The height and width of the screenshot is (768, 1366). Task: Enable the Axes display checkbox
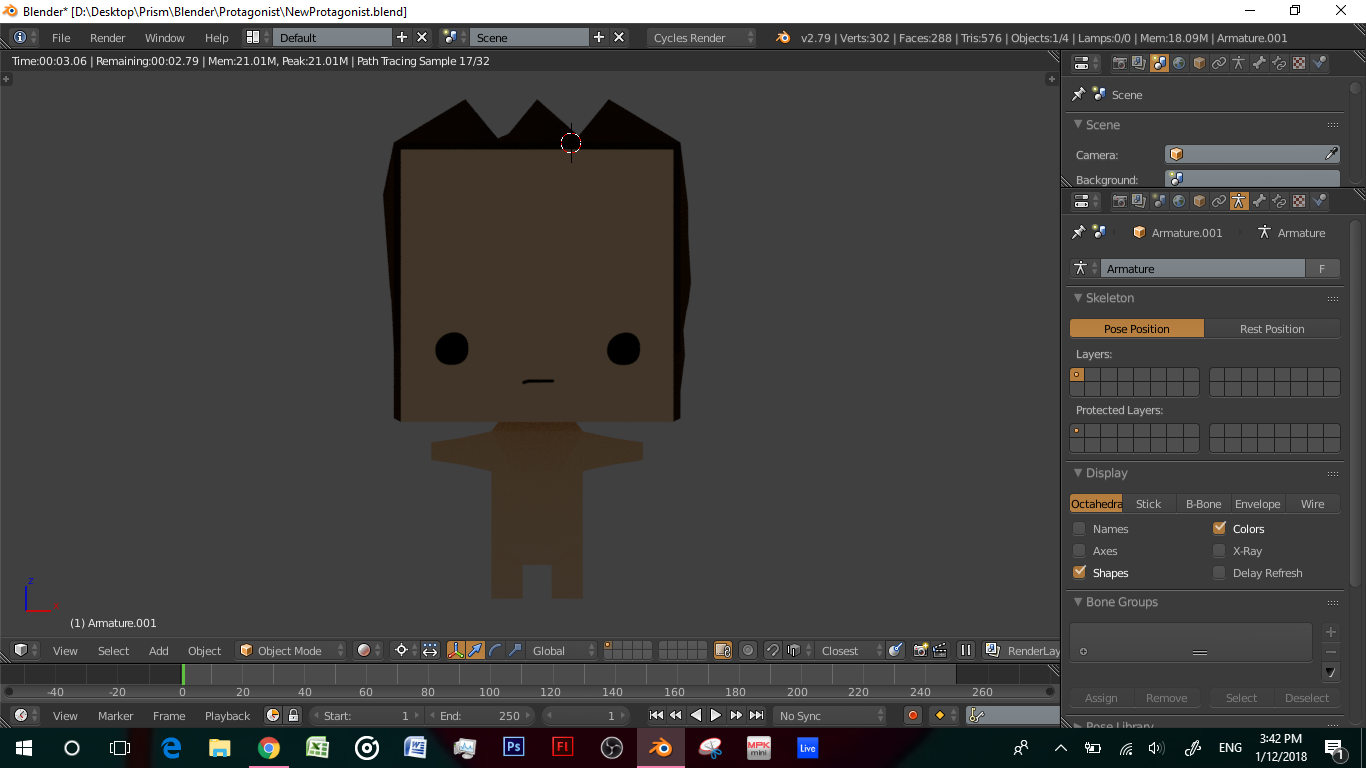point(1079,551)
